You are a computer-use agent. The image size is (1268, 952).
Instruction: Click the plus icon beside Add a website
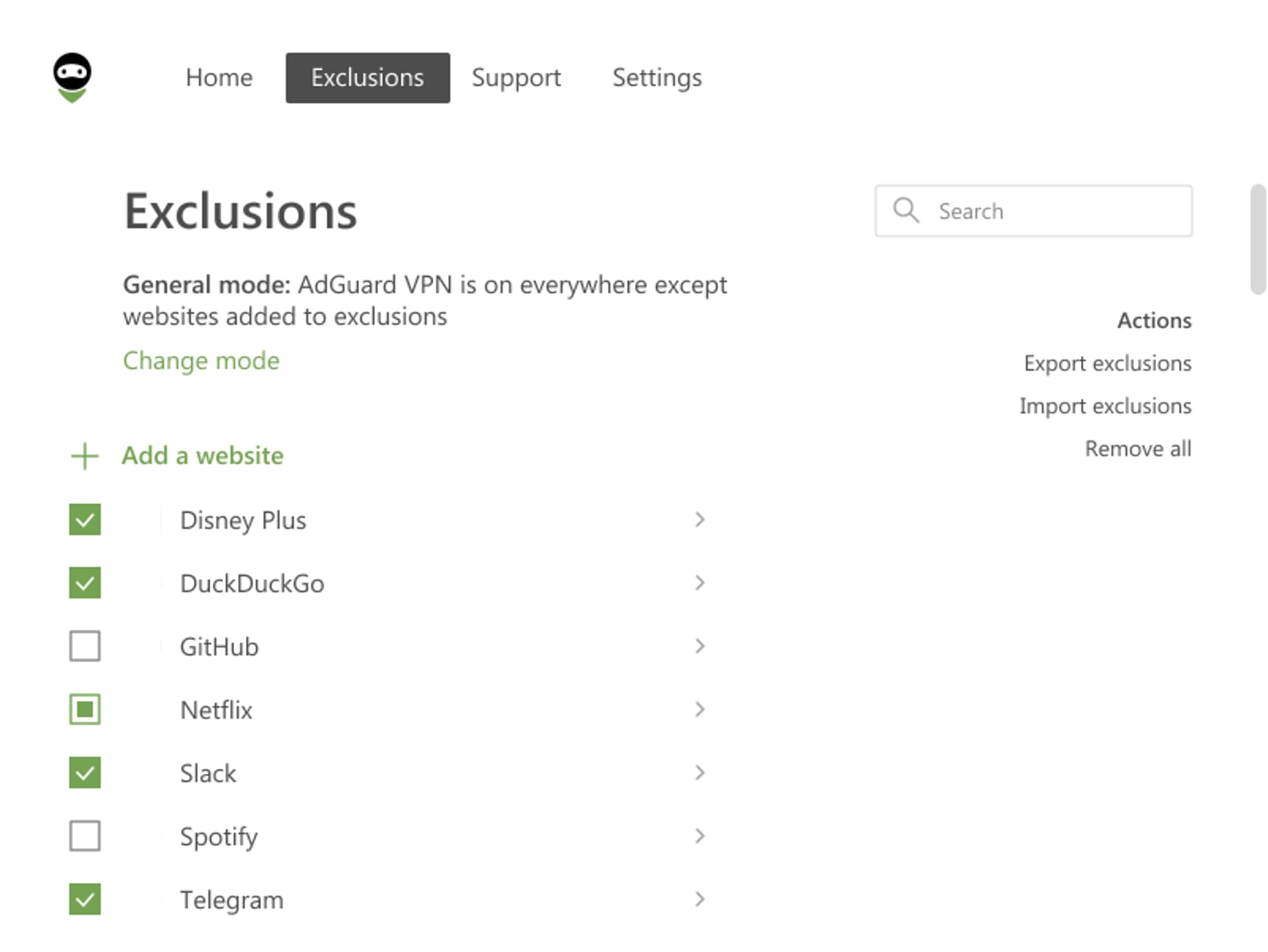[85, 456]
